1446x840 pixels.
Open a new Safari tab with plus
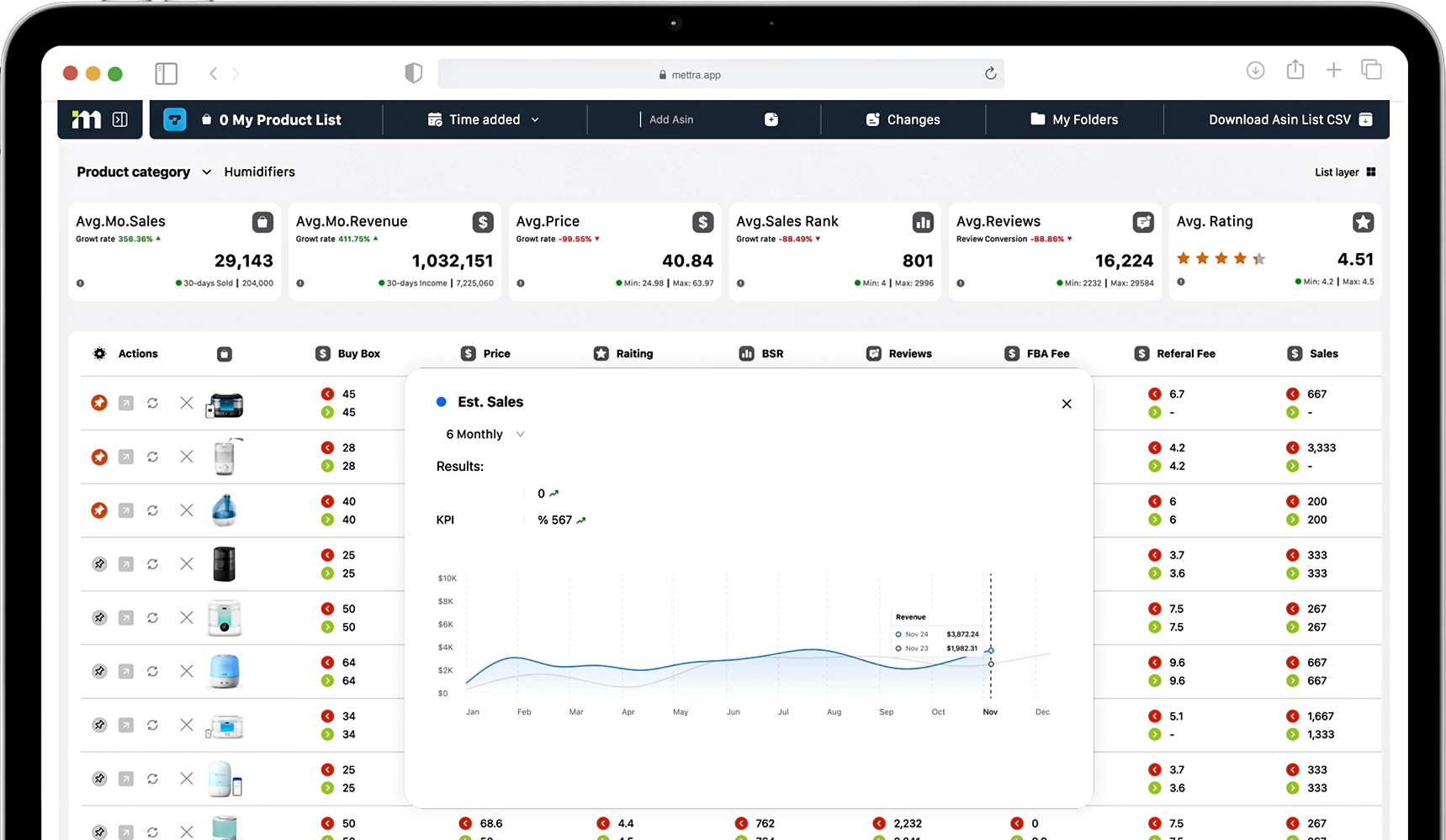pyautogui.click(x=1333, y=71)
